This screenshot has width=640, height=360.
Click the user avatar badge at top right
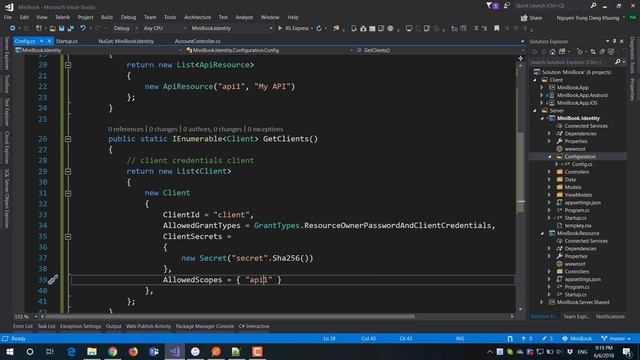(633, 18)
